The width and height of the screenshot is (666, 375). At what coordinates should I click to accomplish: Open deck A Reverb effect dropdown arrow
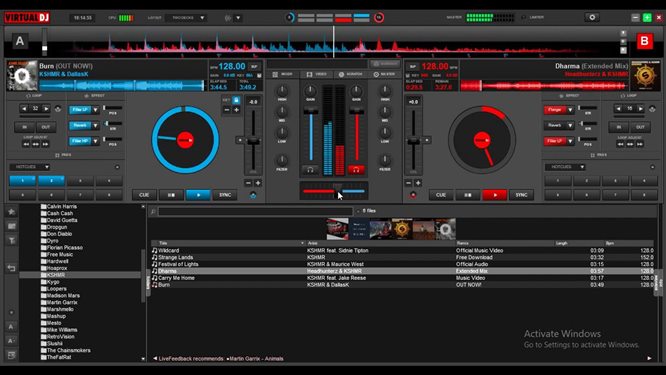[x=96, y=126]
